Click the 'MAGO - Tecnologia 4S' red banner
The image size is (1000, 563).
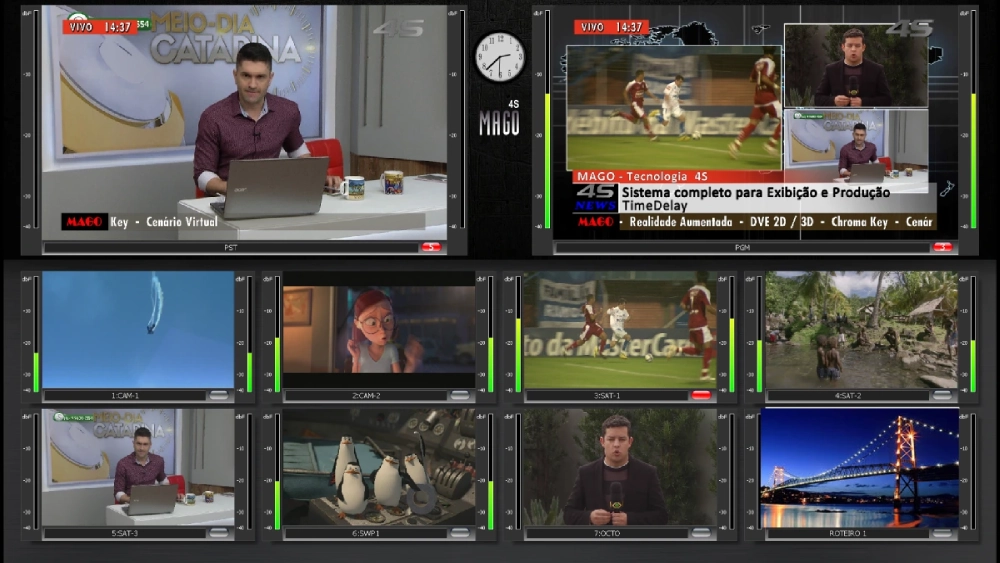pyautogui.click(x=677, y=177)
